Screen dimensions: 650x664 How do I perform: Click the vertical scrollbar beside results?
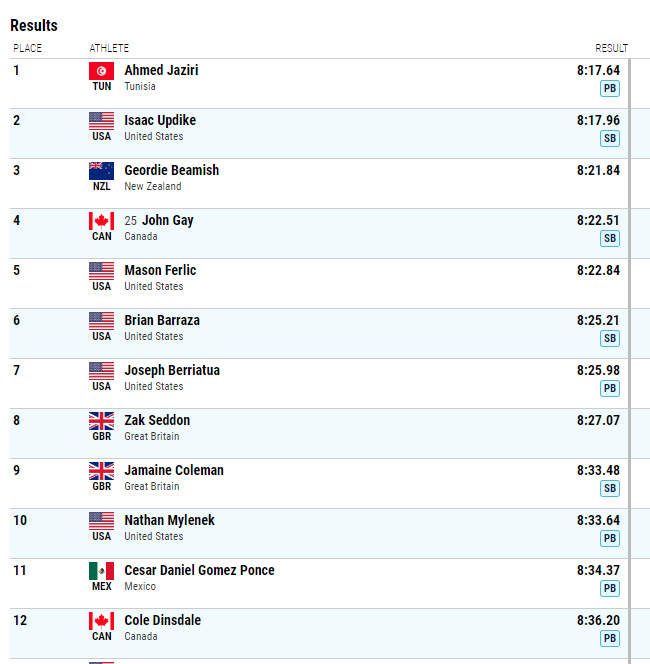coord(630,360)
